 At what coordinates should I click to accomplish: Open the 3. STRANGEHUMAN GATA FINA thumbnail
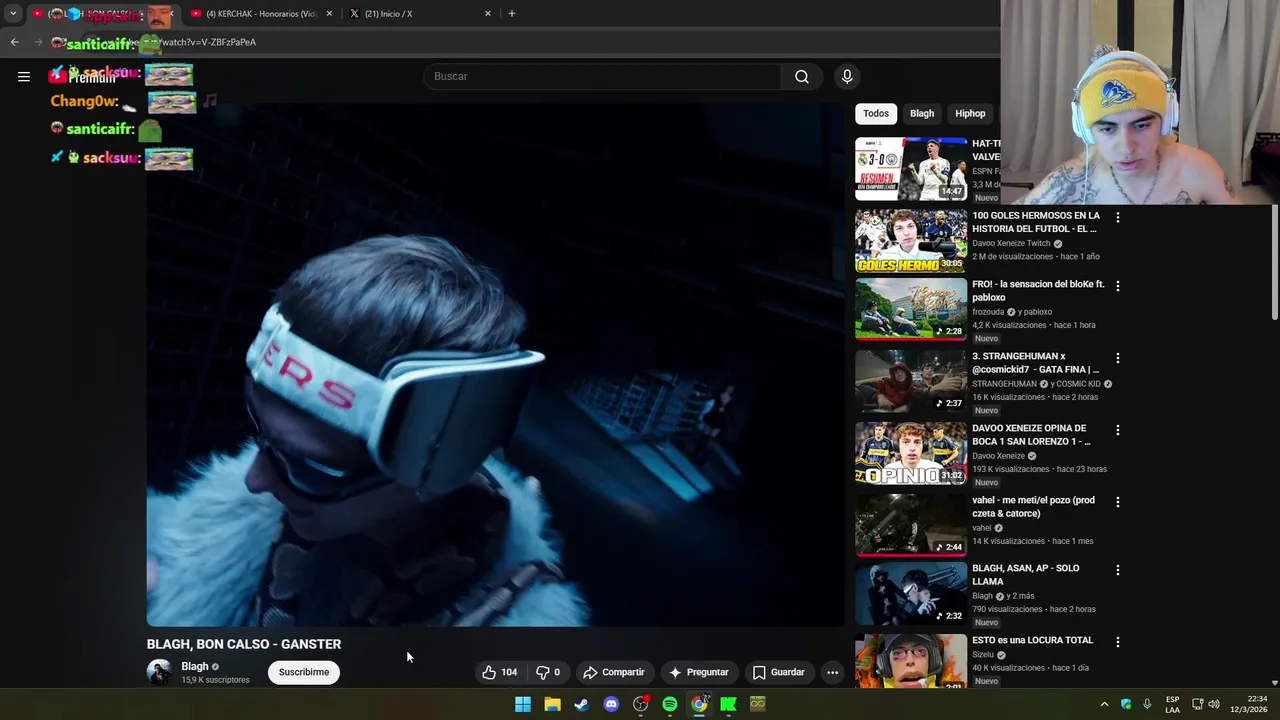(911, 381)
